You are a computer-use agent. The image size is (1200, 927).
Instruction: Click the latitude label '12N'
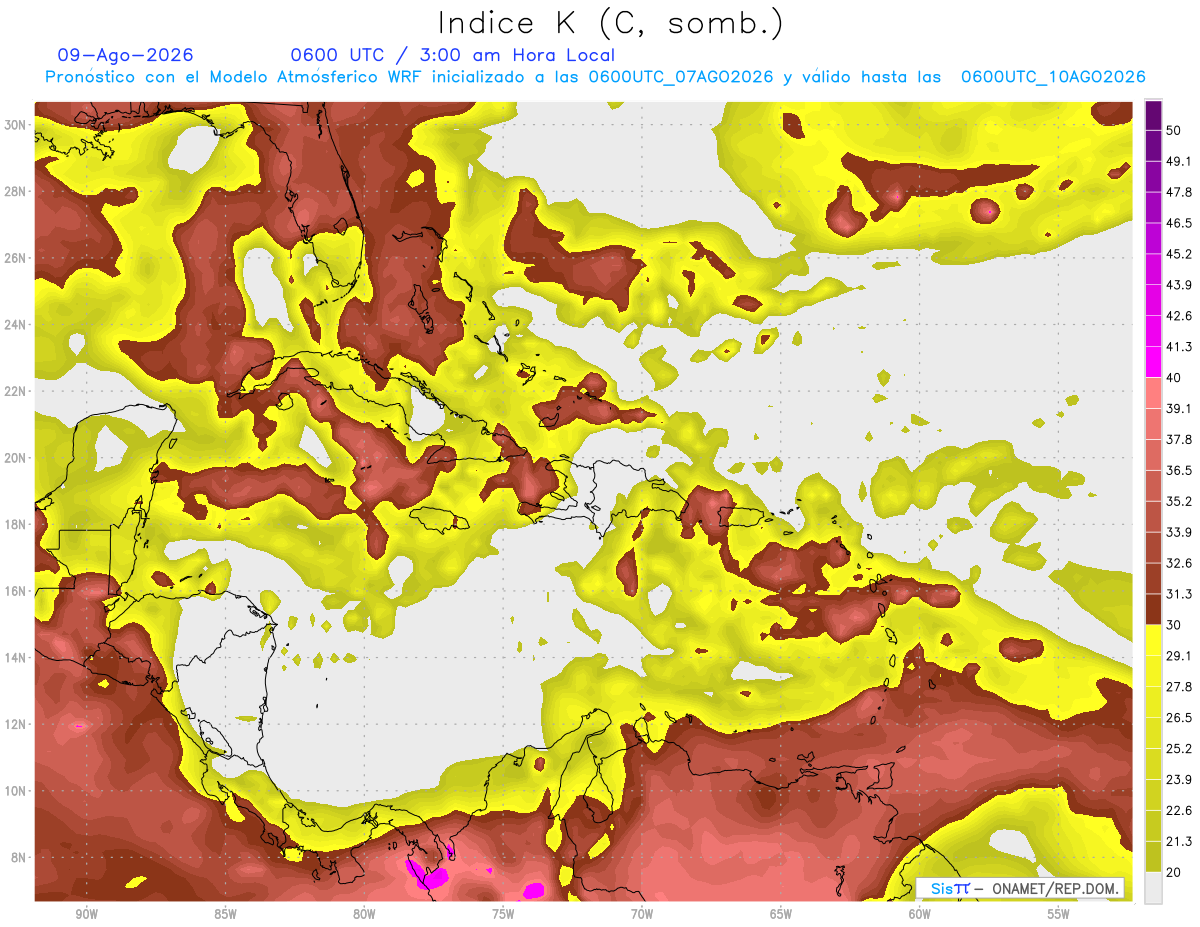coord(16,724)
